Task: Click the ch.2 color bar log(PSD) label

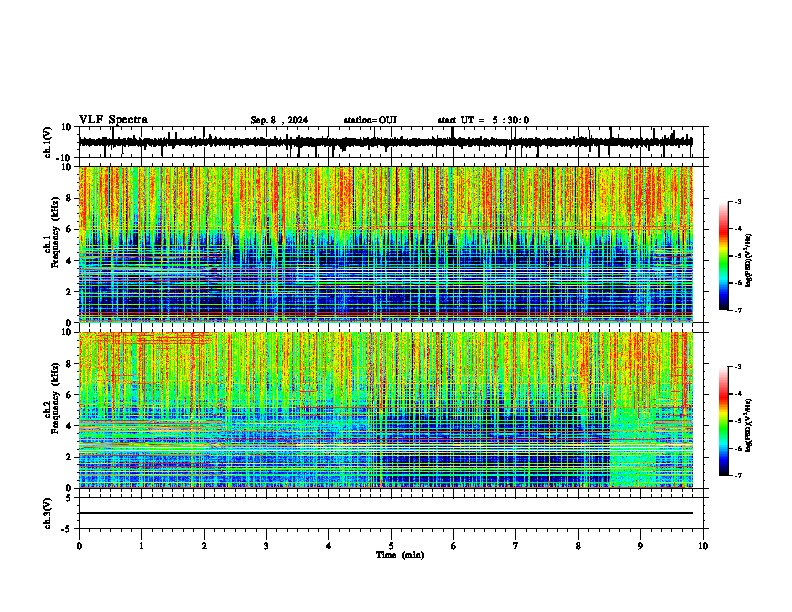Action: 749,425
